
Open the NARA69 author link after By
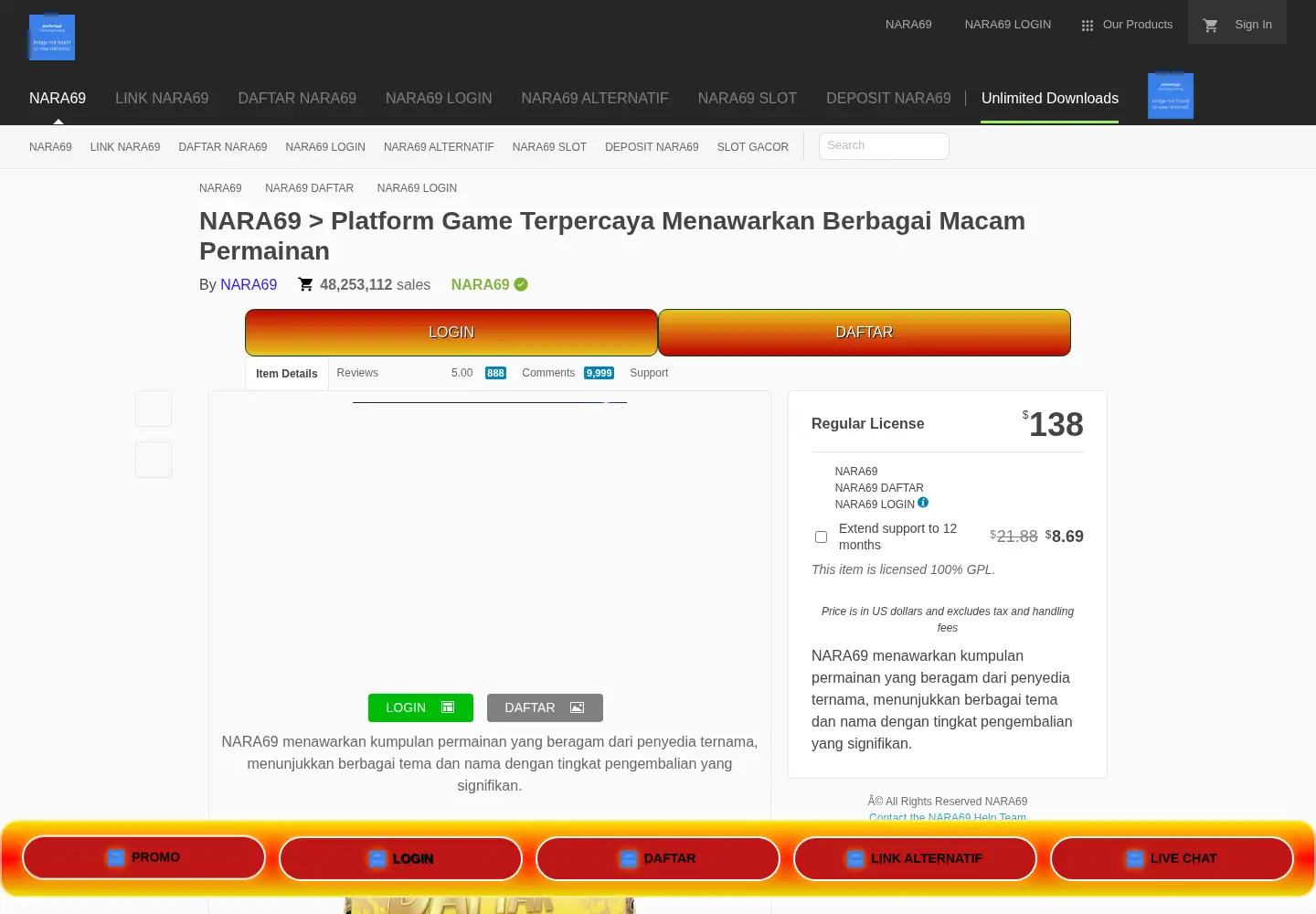coord(249,284)
